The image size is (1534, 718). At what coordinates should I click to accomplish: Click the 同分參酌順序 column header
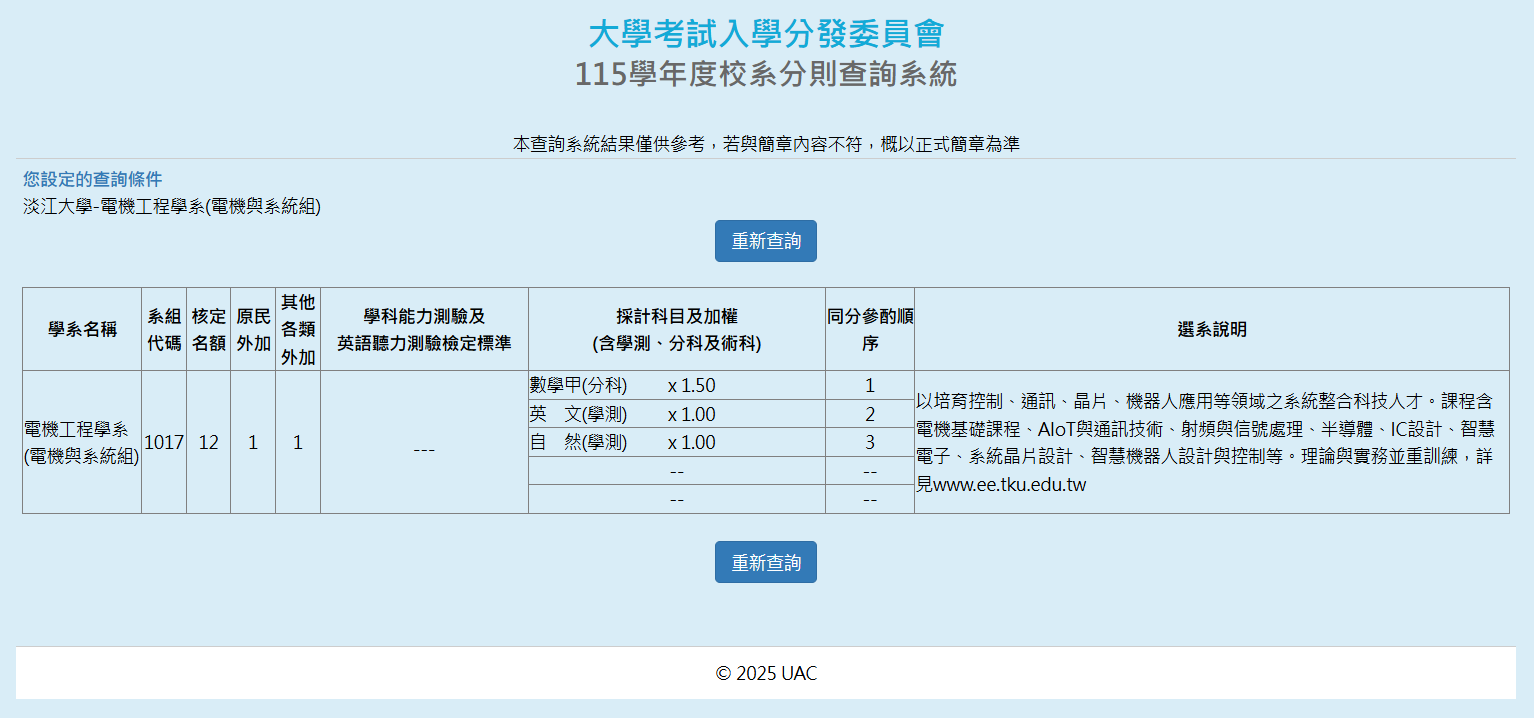point(869,329)
